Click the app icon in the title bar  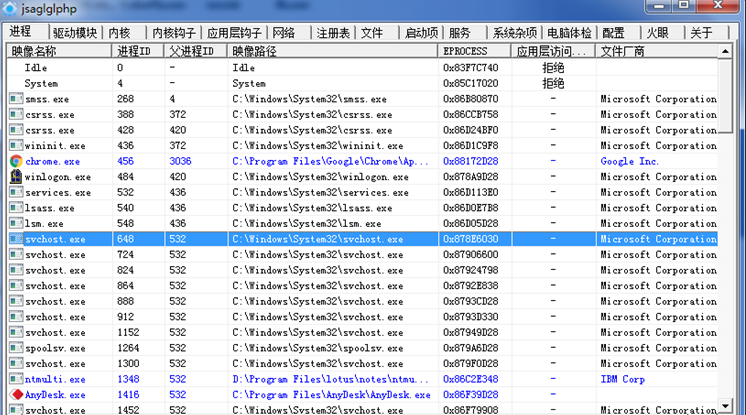9,8
